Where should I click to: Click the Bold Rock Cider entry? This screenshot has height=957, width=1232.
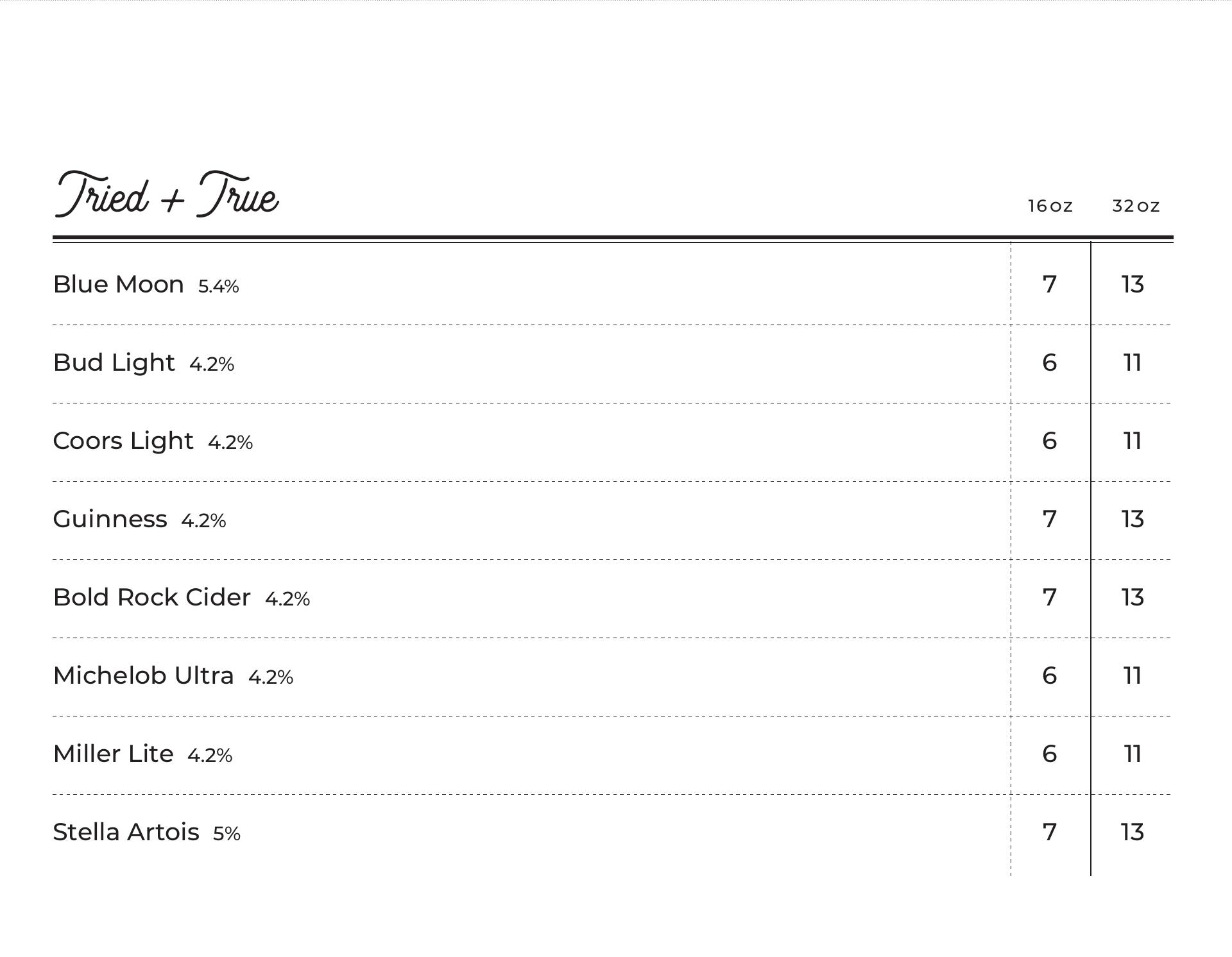click(x=151, y=597)
